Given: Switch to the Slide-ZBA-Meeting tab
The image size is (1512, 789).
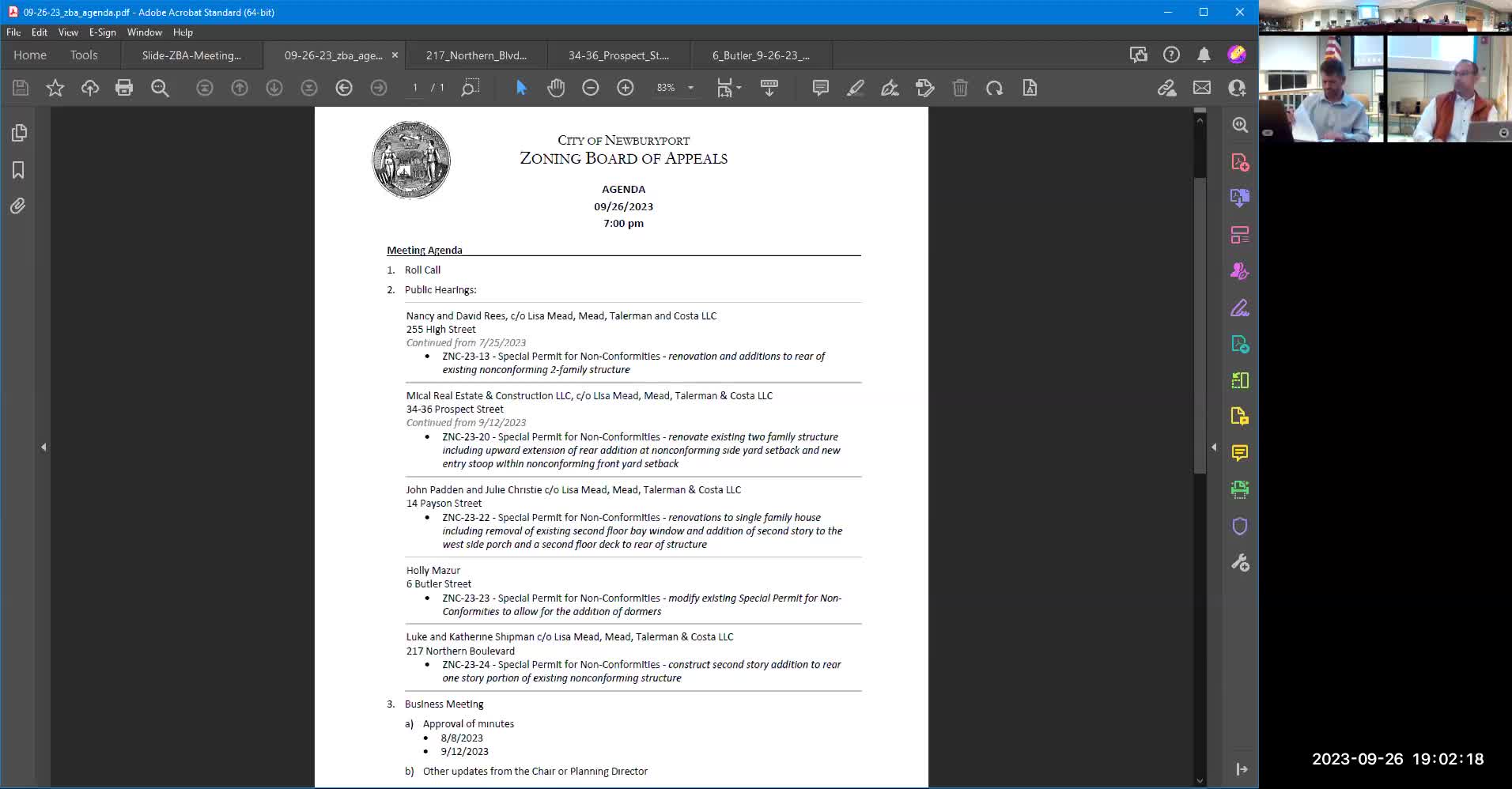Looking at the screenshot, I should click(x=191, y=55).
